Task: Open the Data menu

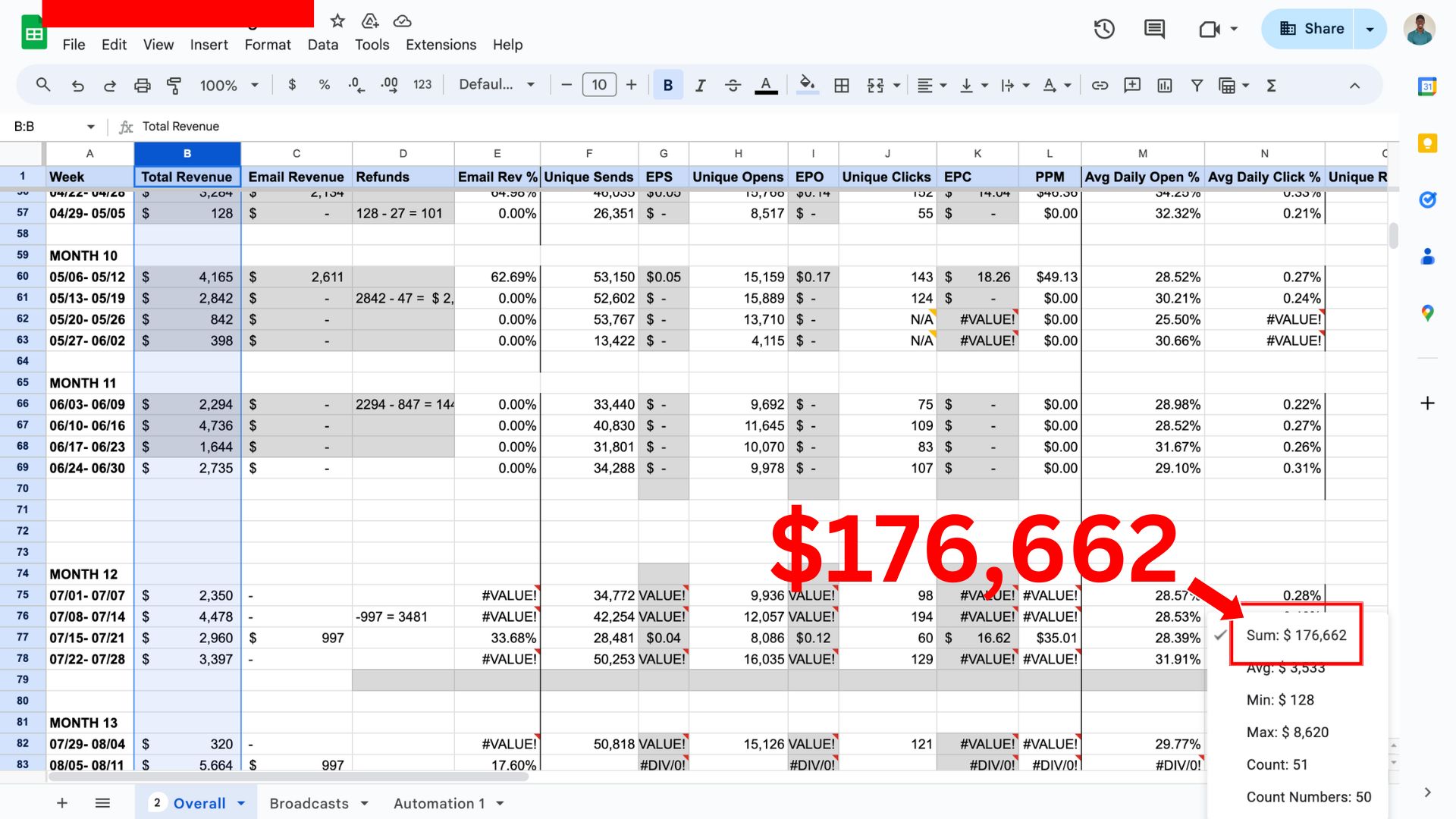Action: point(323,45)
